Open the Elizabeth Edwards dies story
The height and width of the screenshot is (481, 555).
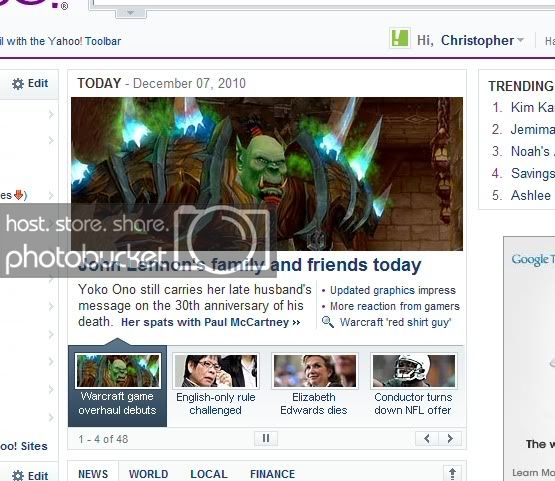[314, 403]
